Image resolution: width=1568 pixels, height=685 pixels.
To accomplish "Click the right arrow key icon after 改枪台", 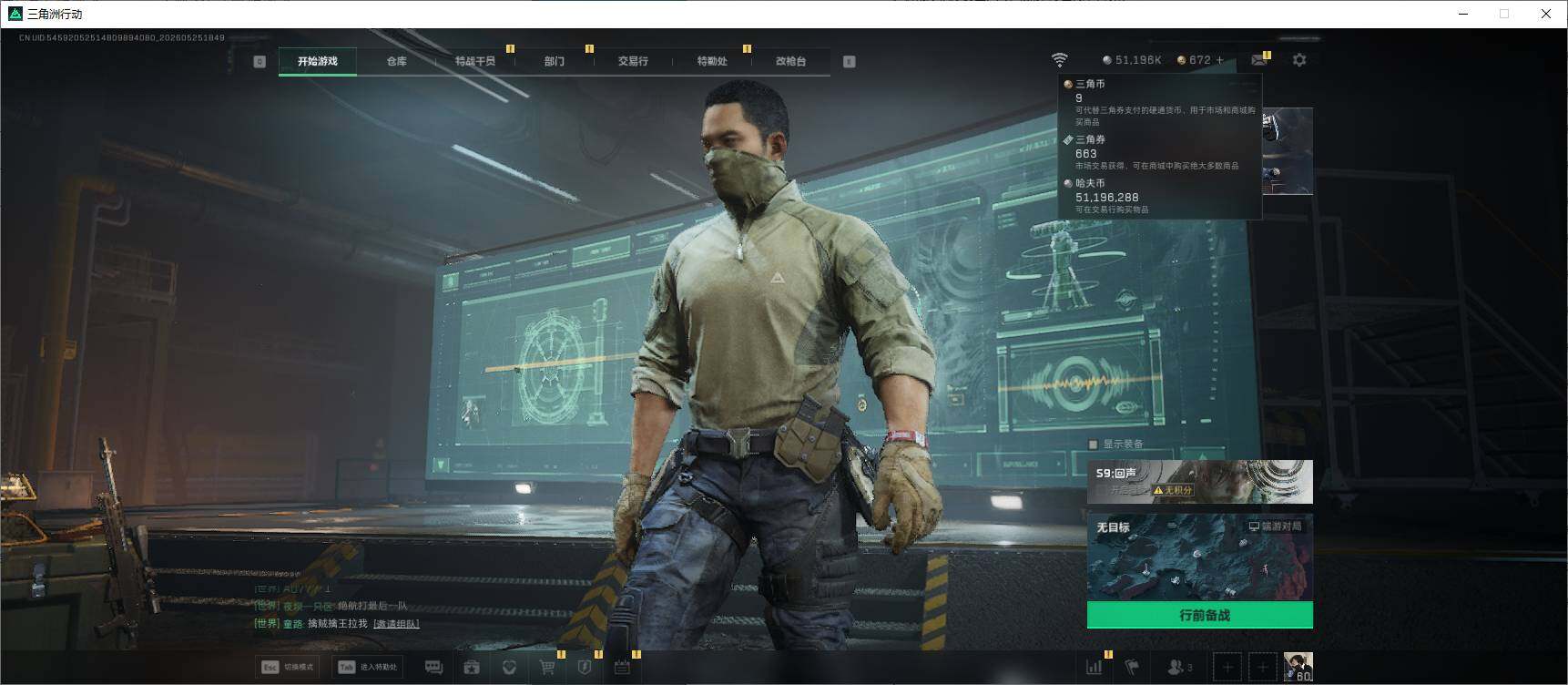I will (x=849, y=61).
